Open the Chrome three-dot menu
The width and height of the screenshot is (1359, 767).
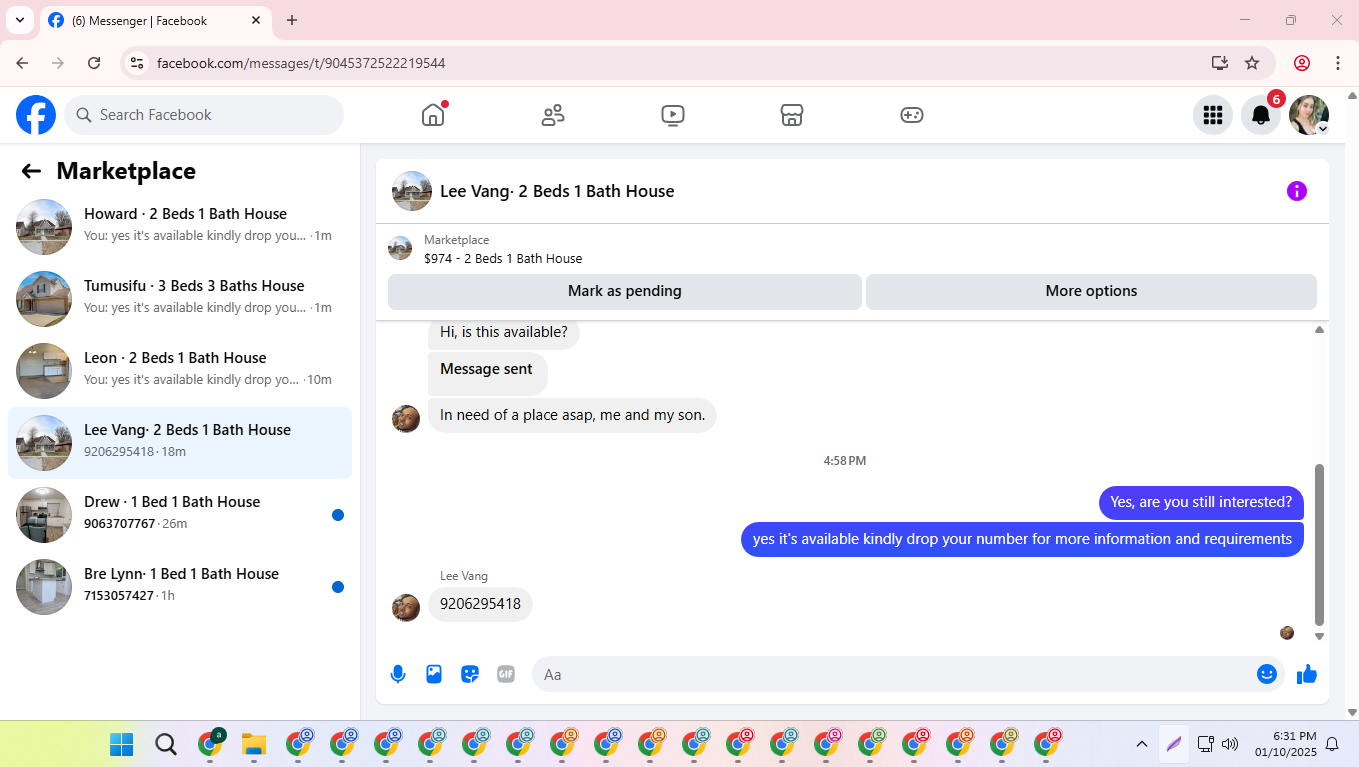pos(1338,63)
